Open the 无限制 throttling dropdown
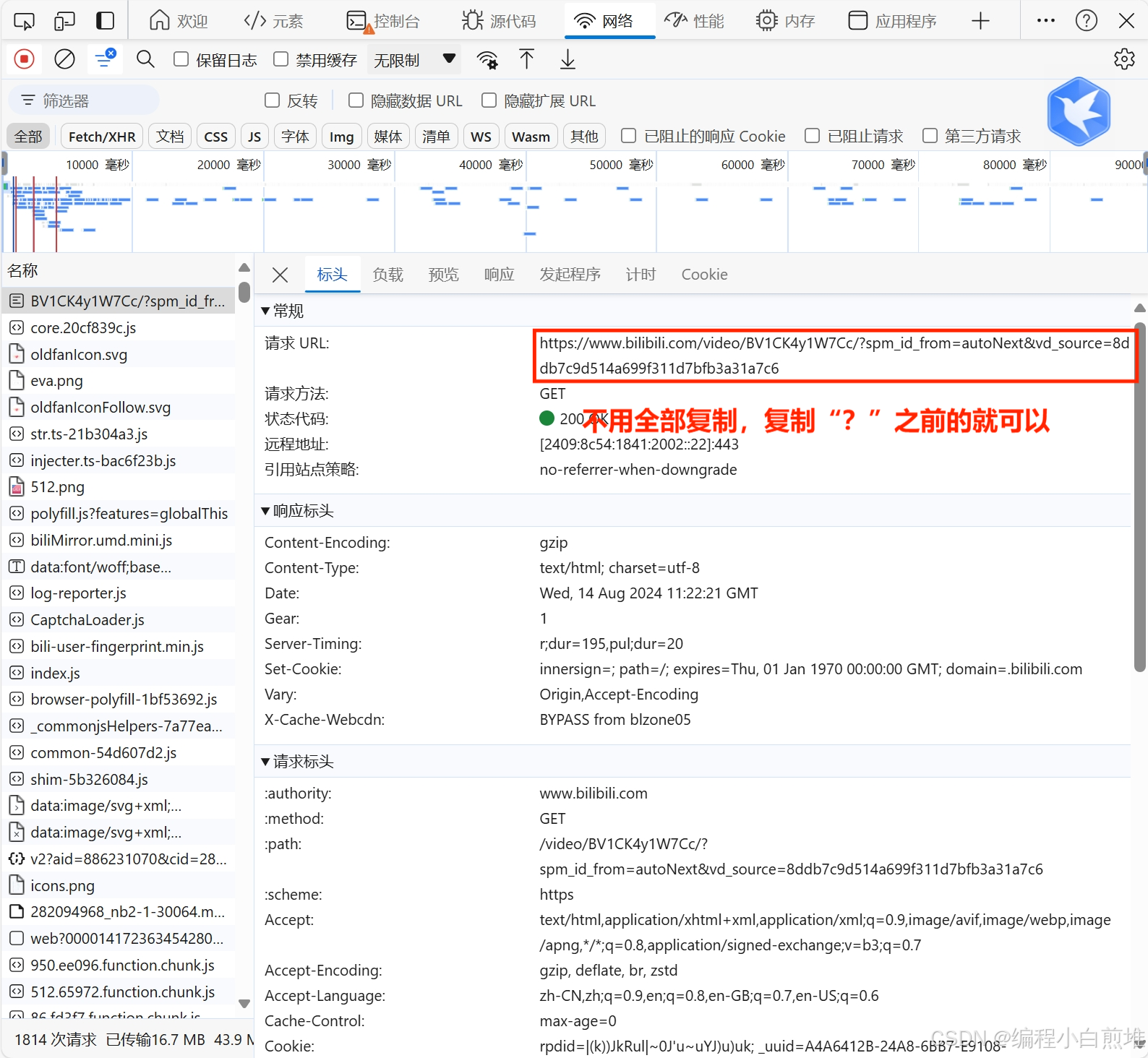 click(x=415, y=60)
